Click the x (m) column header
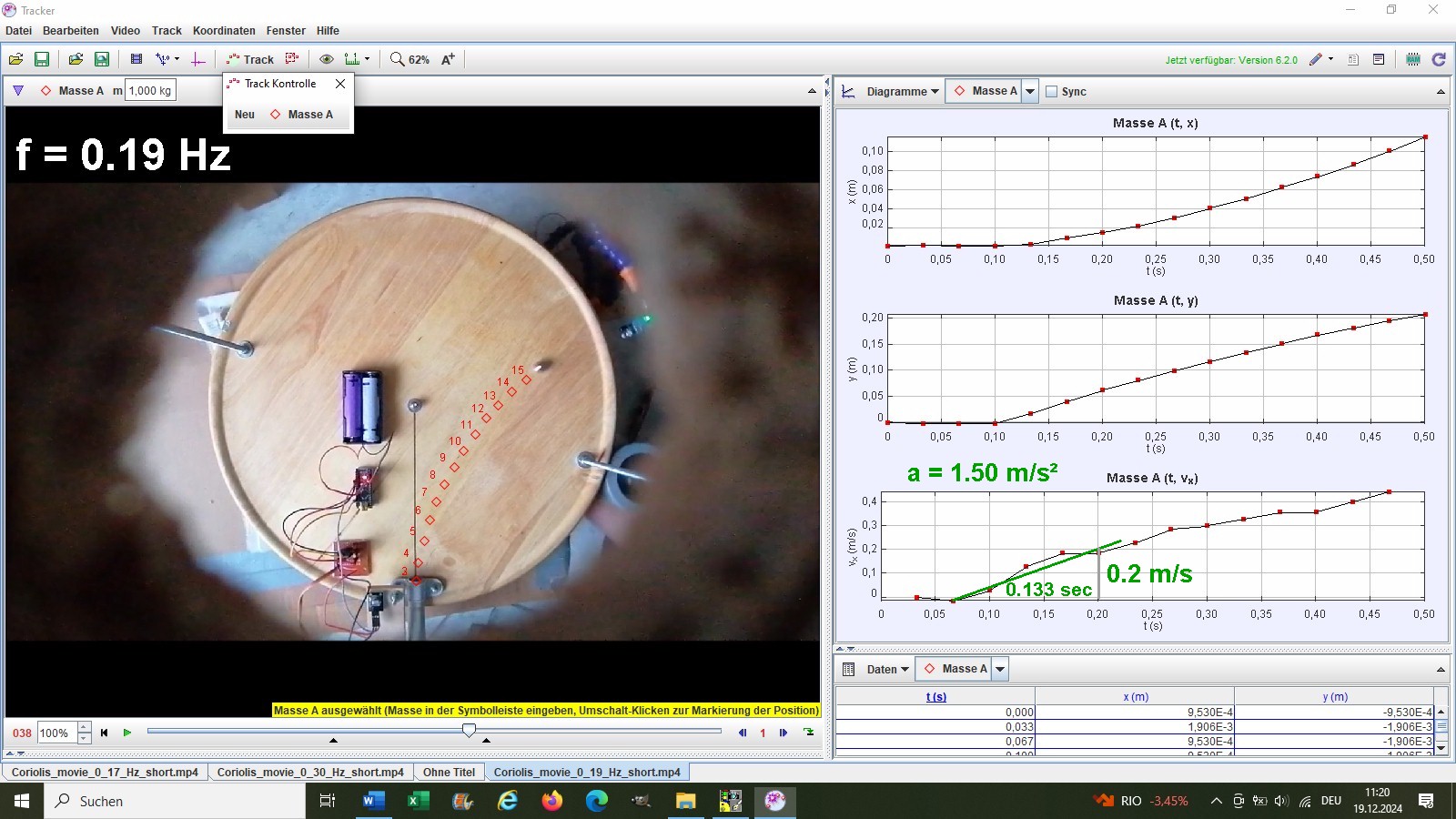 pos(1135,697)
